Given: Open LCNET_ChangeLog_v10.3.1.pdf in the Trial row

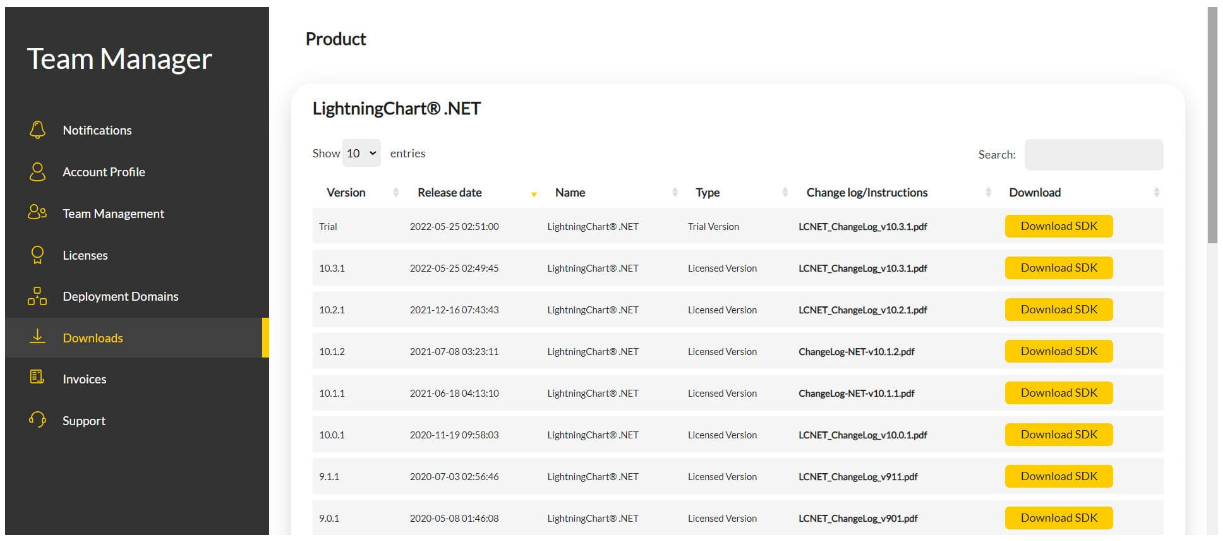Looking at the screenshot, I should coord(863,227).
